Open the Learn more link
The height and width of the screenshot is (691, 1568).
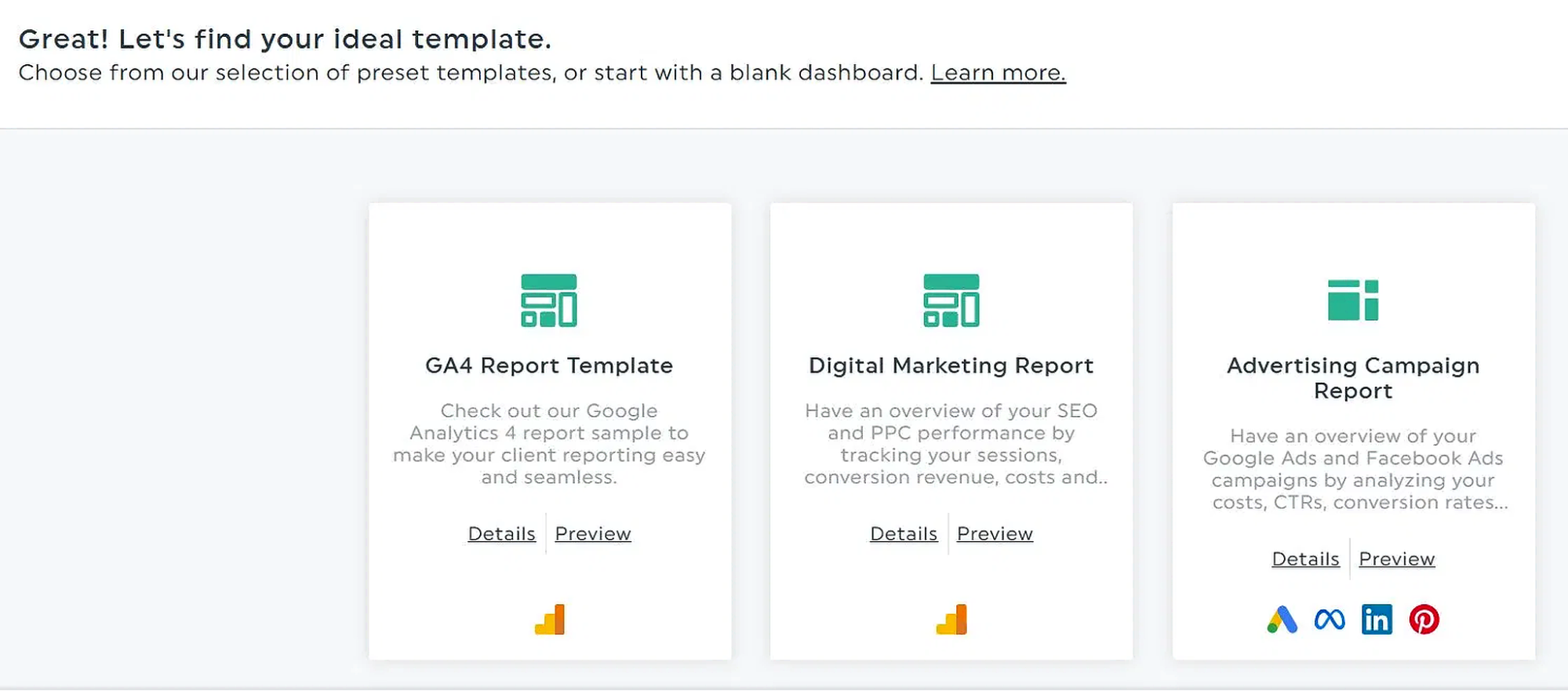[998, 73]
